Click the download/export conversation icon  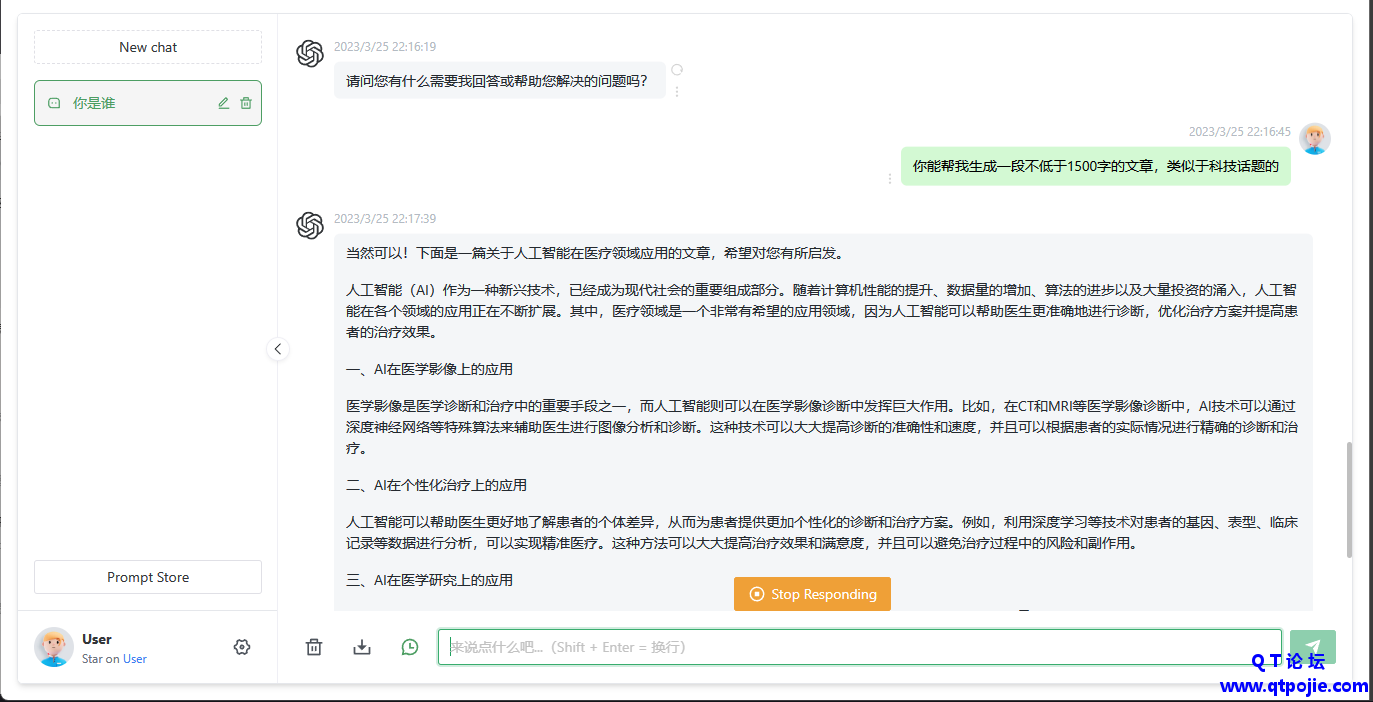(x=362, y=647)
